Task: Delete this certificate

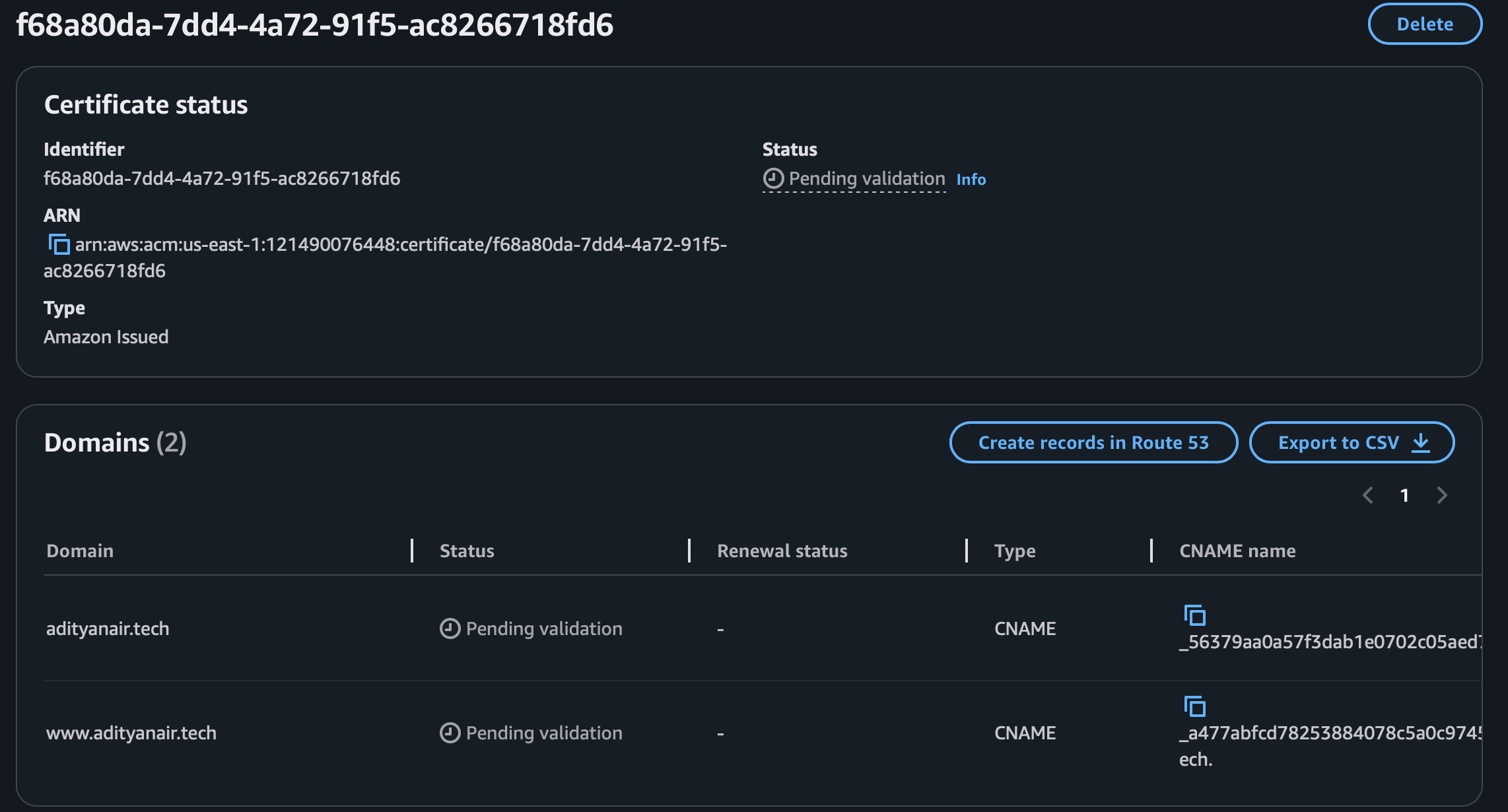Action: (1425, 24)
